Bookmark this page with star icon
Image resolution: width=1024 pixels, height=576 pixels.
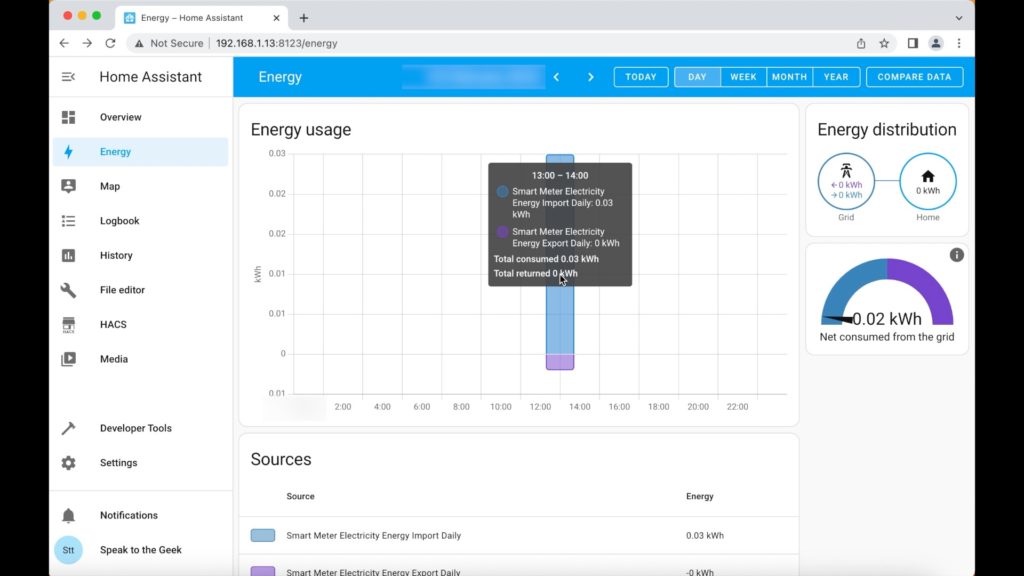[884, 43]
